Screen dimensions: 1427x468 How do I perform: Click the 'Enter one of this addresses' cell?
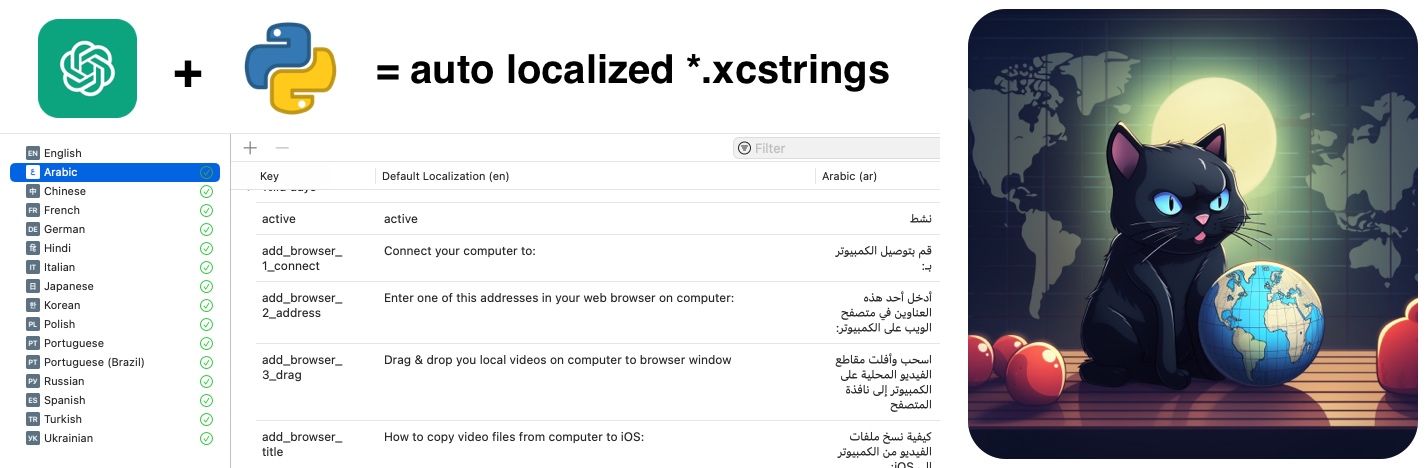click(x=559, y=298)
